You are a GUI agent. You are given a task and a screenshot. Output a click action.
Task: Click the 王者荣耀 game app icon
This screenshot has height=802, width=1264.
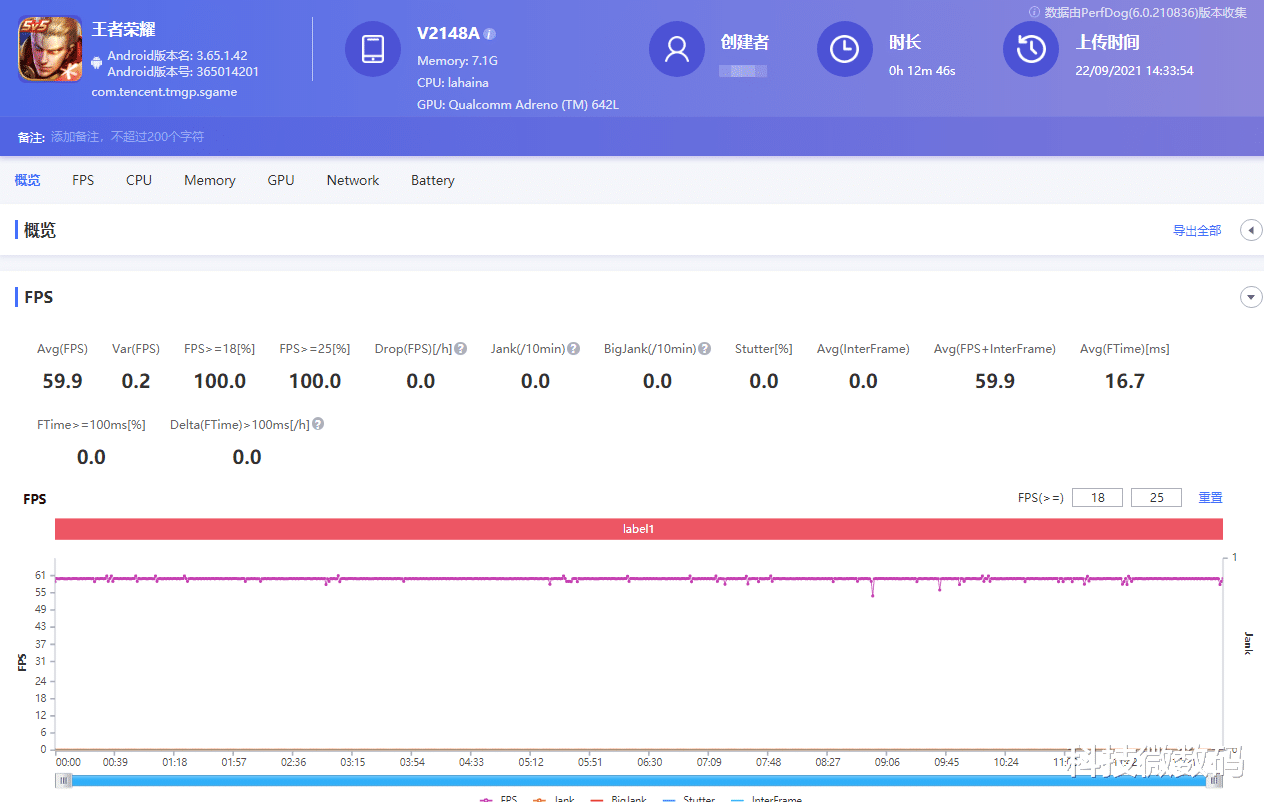(50, 48)
